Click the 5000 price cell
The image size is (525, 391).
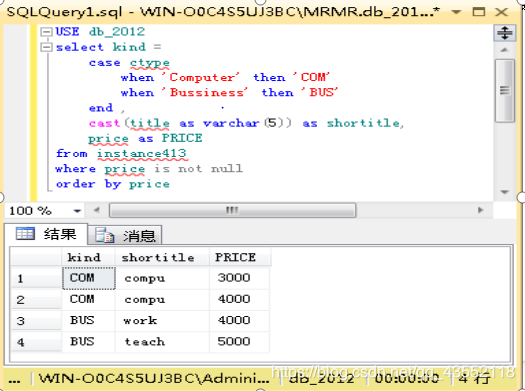pyautogui.click(x=239, y=342)
